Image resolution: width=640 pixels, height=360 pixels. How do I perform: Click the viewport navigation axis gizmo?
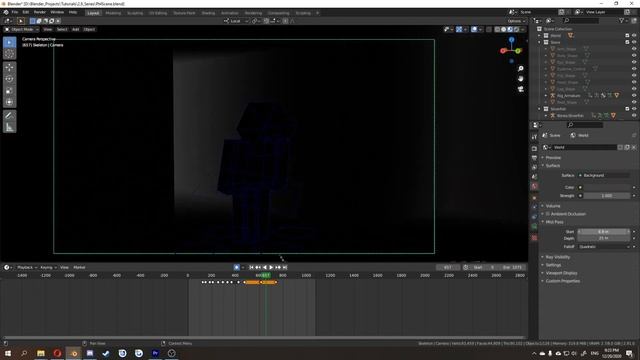tap(511, 50)
